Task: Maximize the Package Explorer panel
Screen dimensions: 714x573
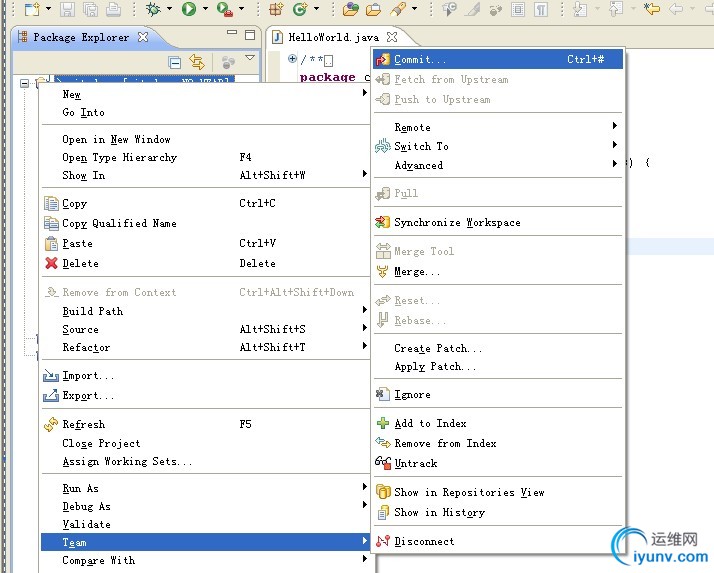Action: [x=250, y=35]
